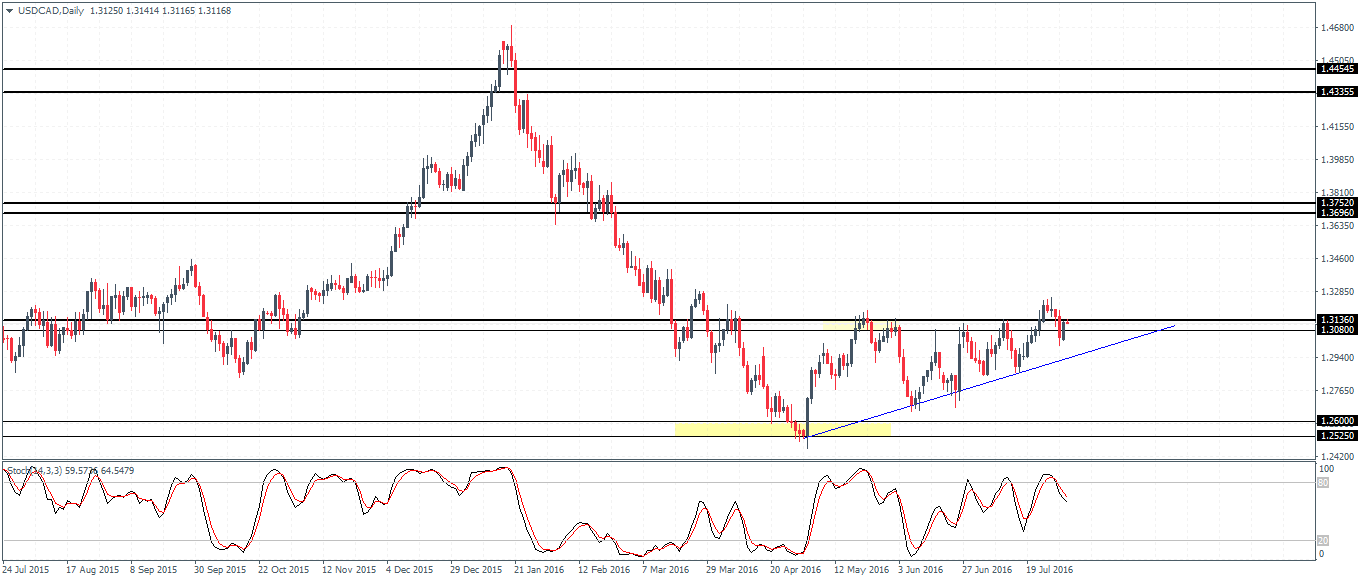Select the 1.36960 price level label

(1336, 213)
